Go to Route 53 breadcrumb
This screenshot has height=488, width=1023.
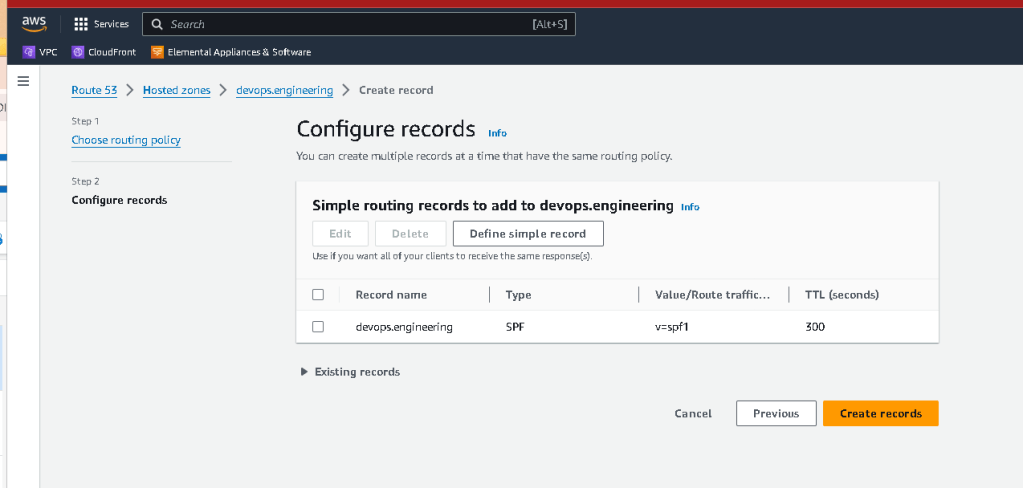point(94,90)
